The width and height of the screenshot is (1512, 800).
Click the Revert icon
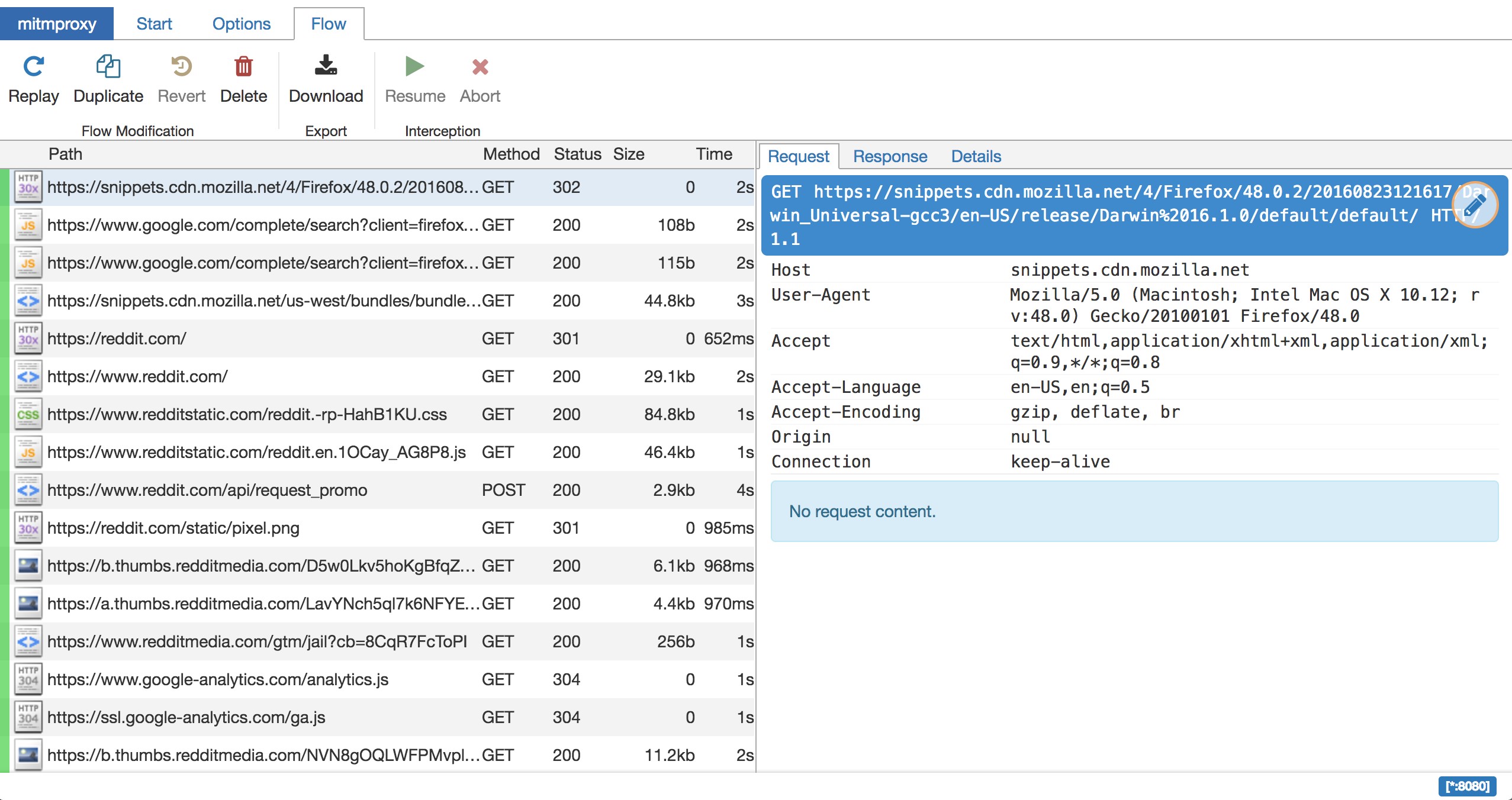181,67
